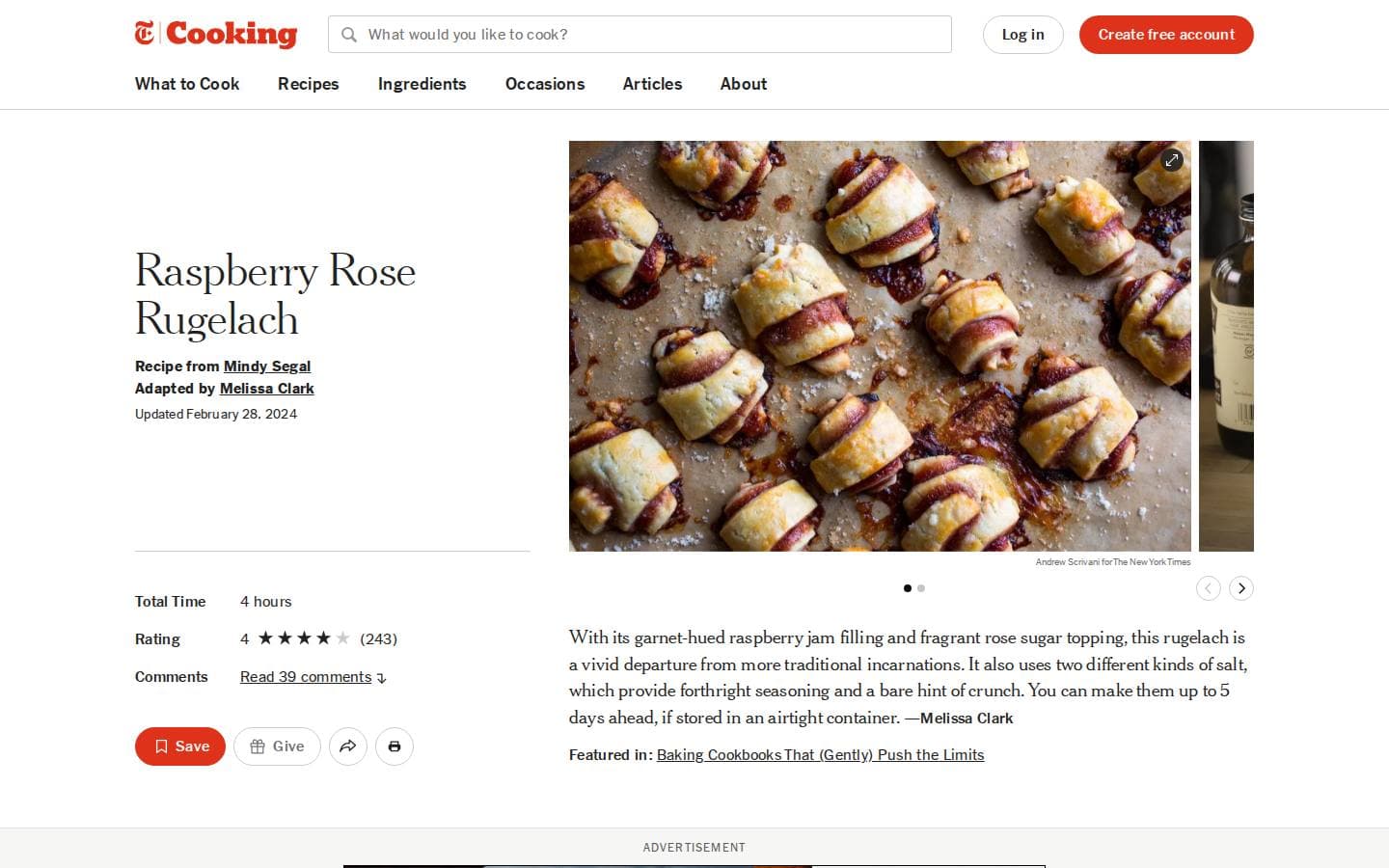Viewport: 1389px width, 868px height.
Task: Click the Give recipe button
Action: tap(277, 746)
